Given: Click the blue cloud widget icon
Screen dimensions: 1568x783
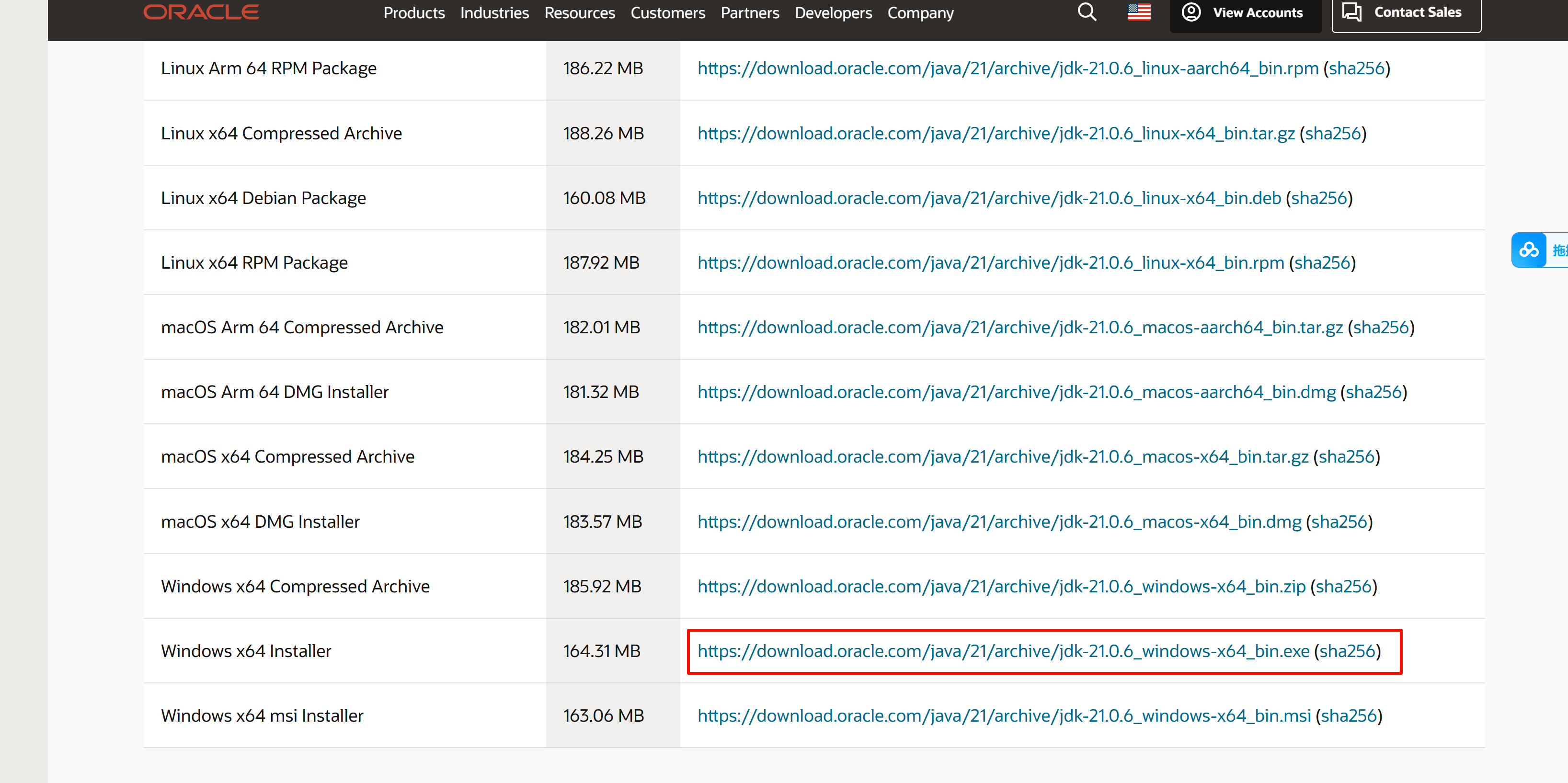Looking at the screenshot, I should click(1528, 250).
